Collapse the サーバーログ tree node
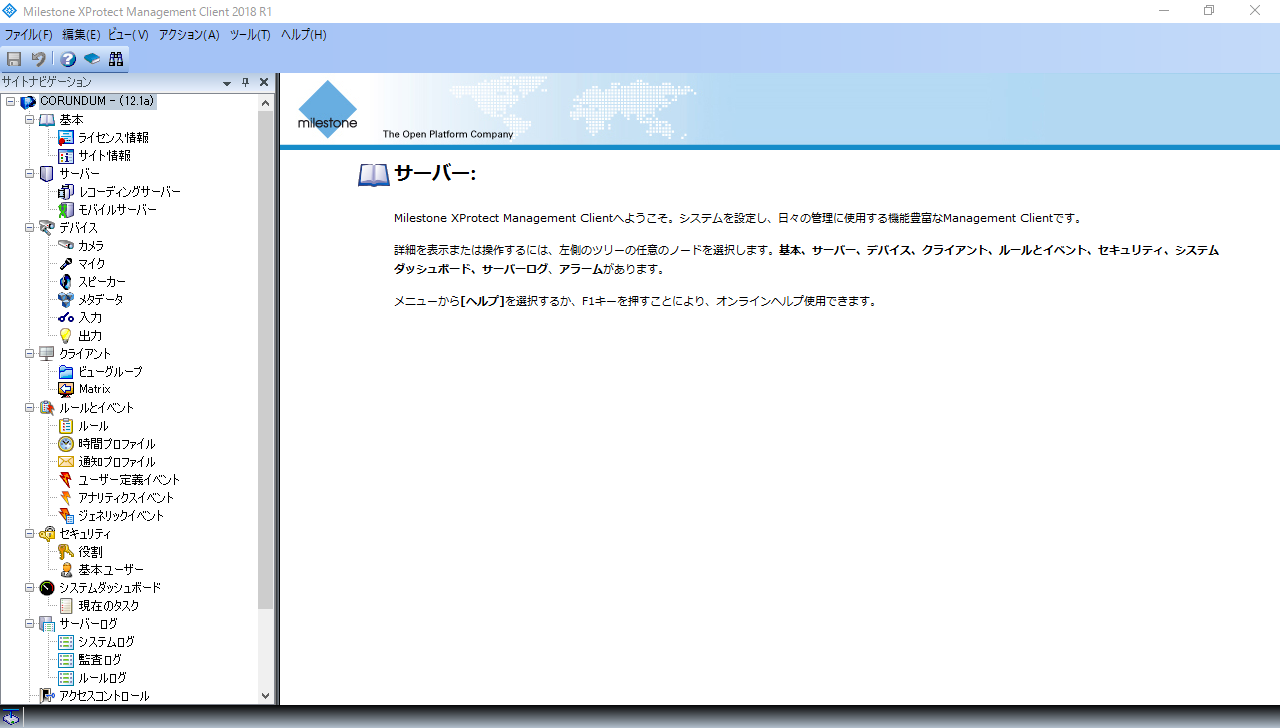The image size is (1280, 728). click(30, 624)
